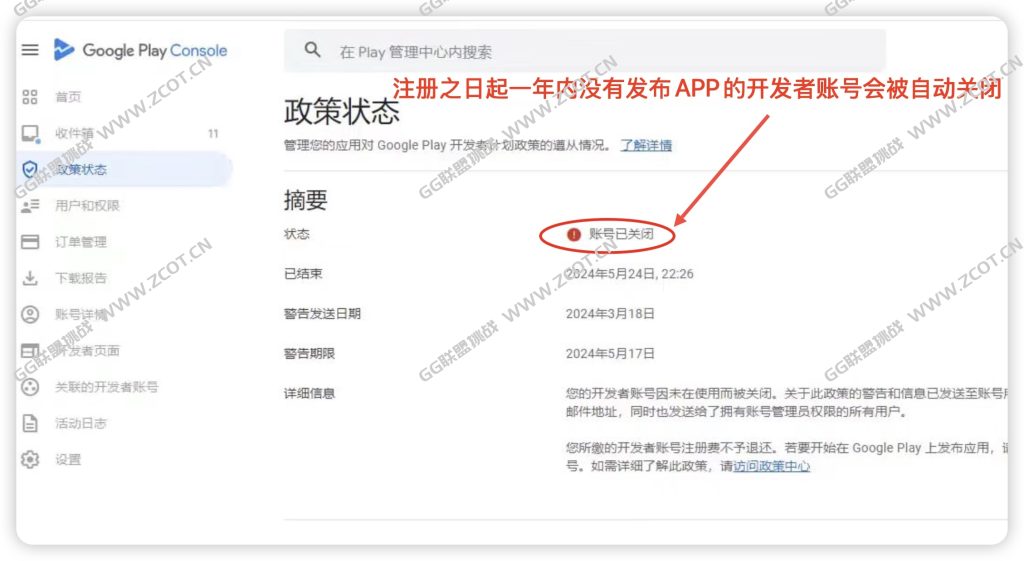This screenshot has height=561, width=1024.
Task: Click the 用户和权限 people icon
Action: point(30,206)
